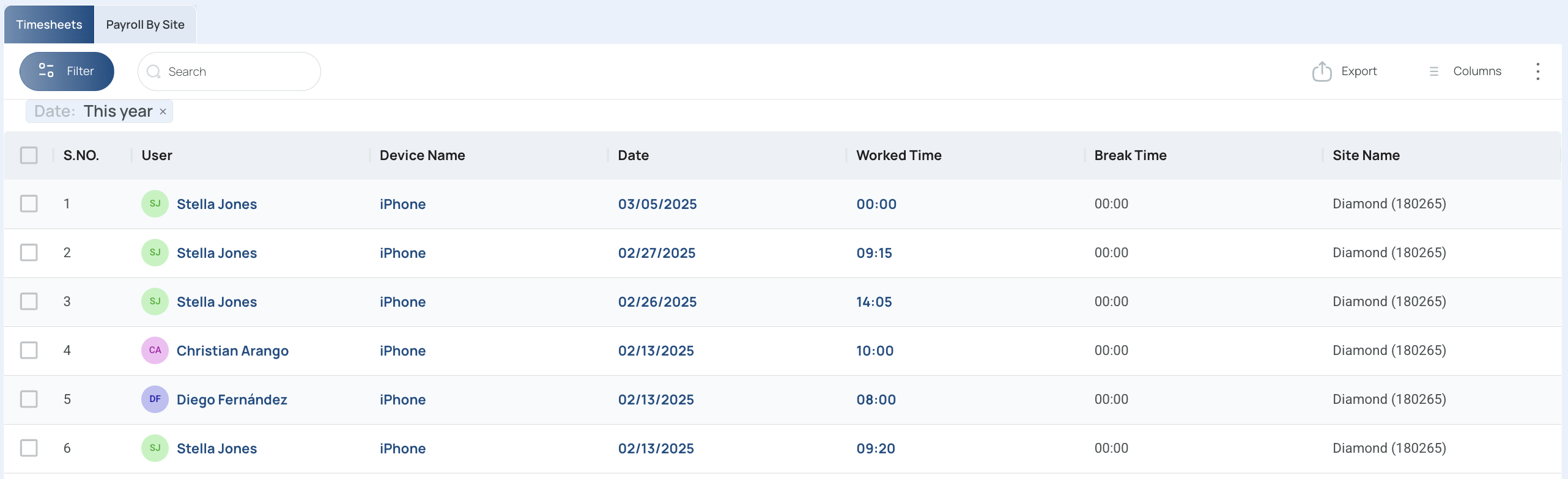Open Stella Jones in row 6
The image size is (1568, 479).
(216, 448)
